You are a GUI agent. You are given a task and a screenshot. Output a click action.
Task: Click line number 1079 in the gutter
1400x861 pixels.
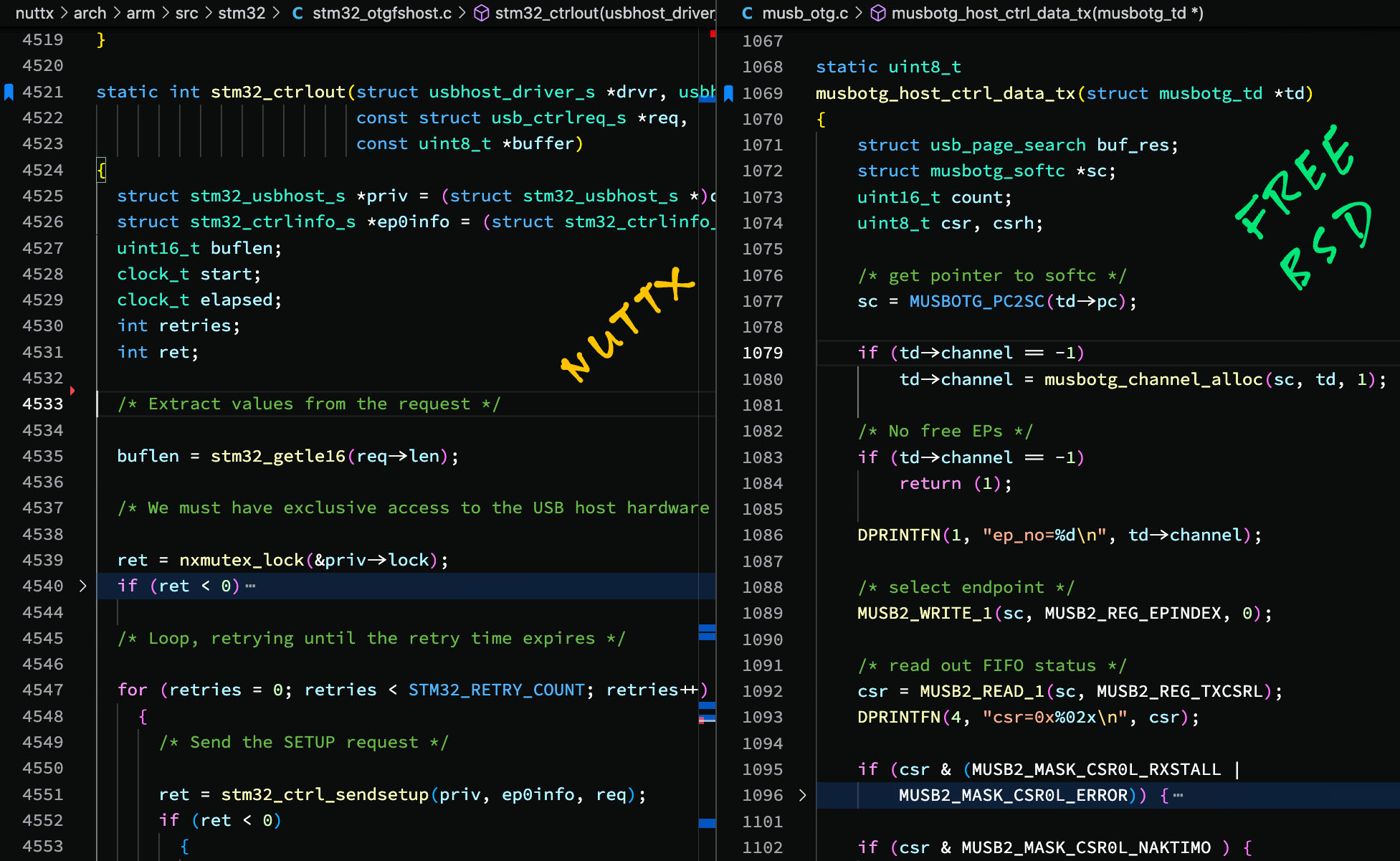763,353
